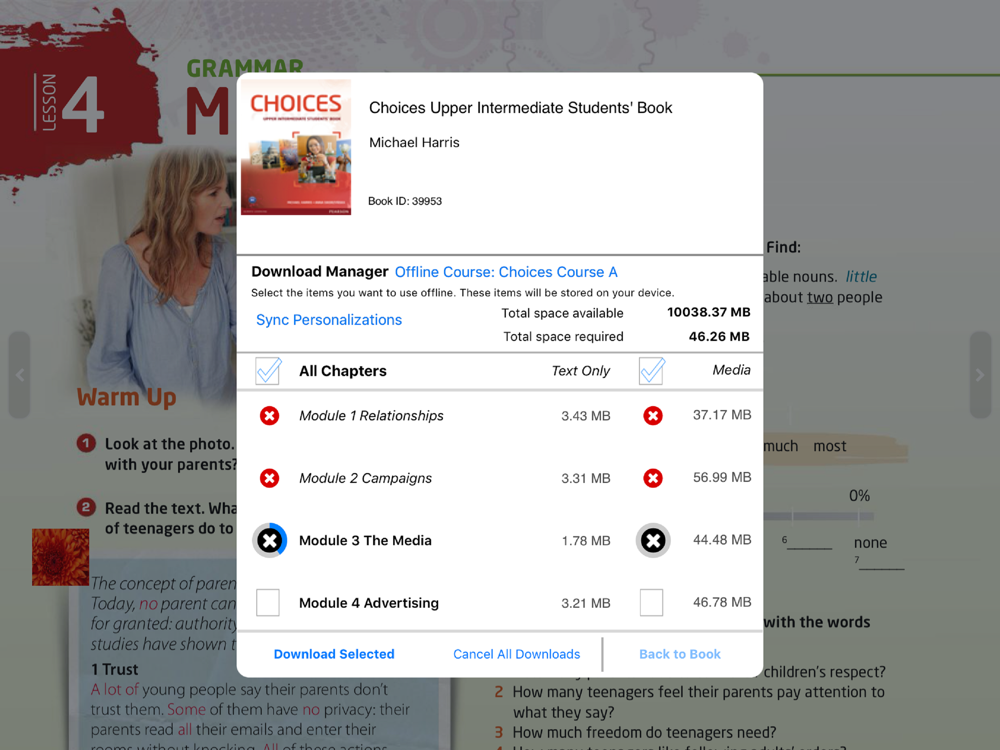Select the Module 3 The Media row

point(500,540)
